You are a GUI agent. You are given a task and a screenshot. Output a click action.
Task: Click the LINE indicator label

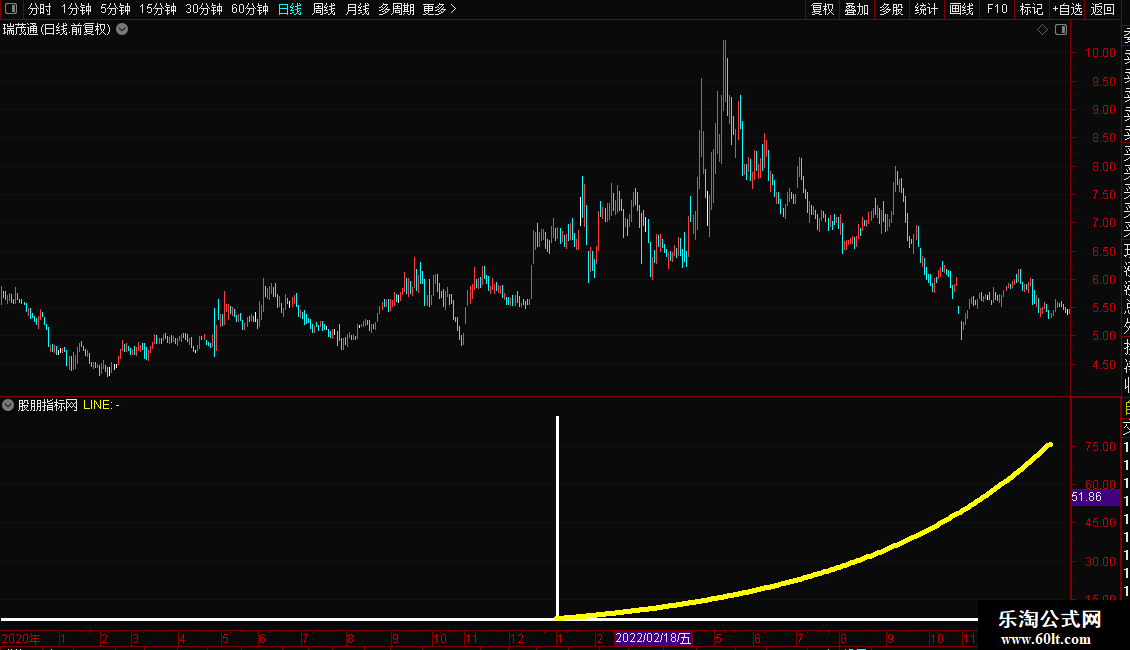click(101, 406)
